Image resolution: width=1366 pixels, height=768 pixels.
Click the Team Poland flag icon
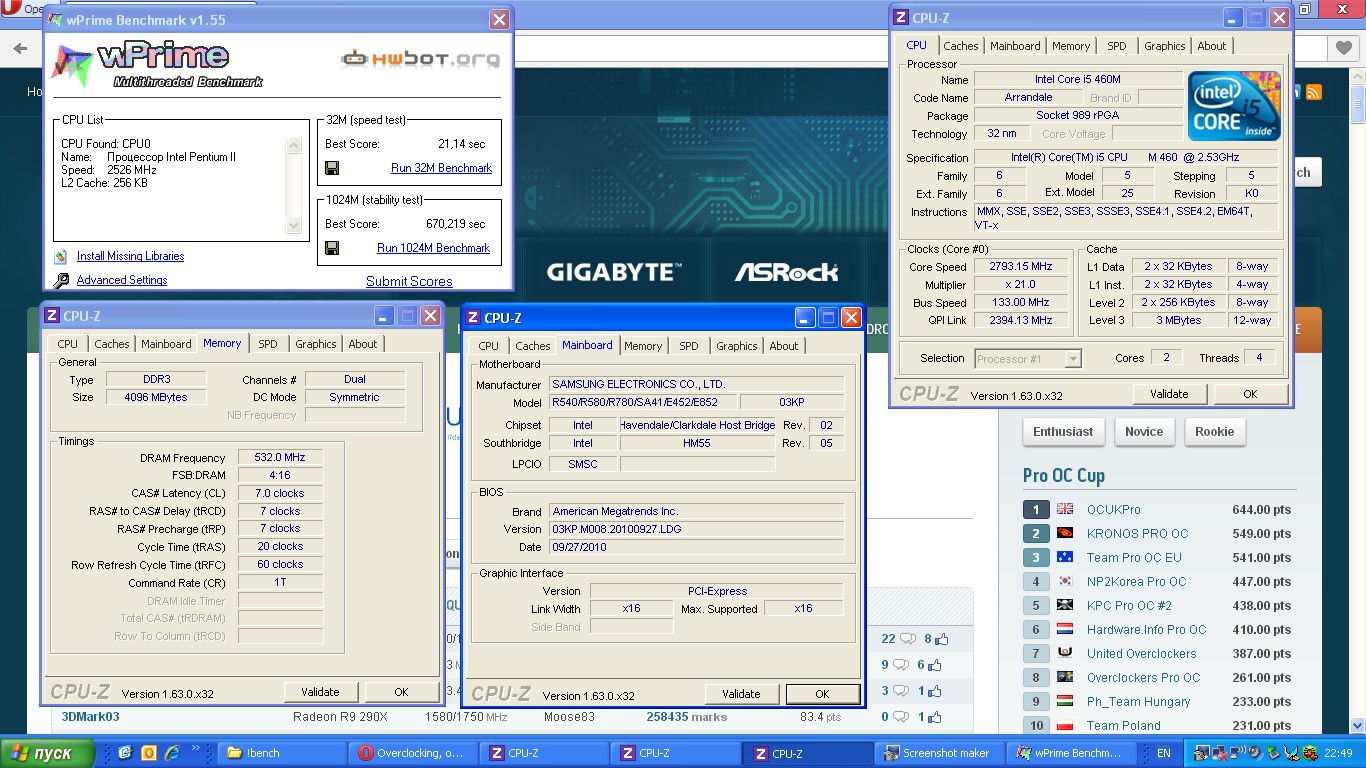coord(1065,725)
